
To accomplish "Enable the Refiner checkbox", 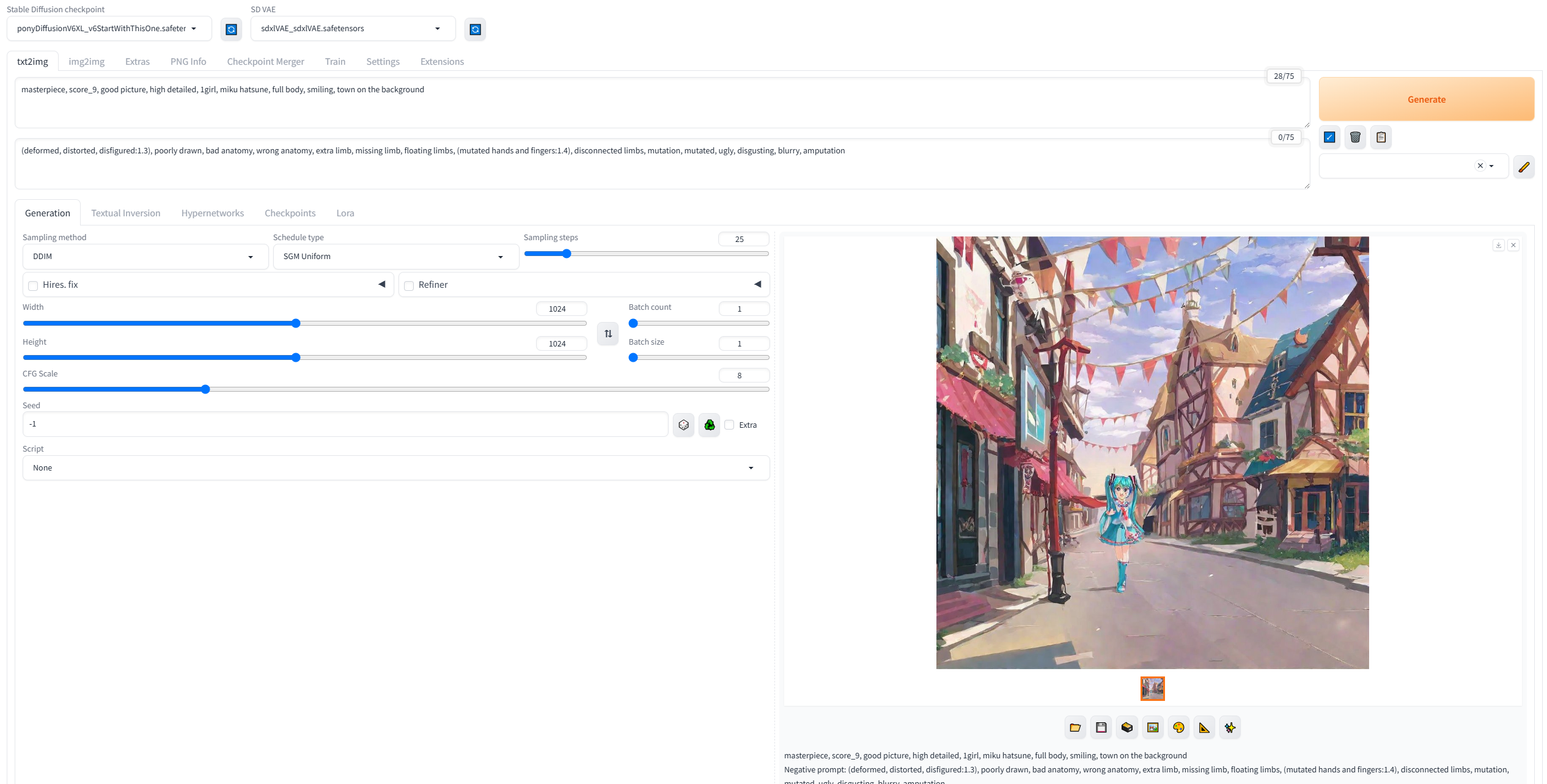I will 409,285.
